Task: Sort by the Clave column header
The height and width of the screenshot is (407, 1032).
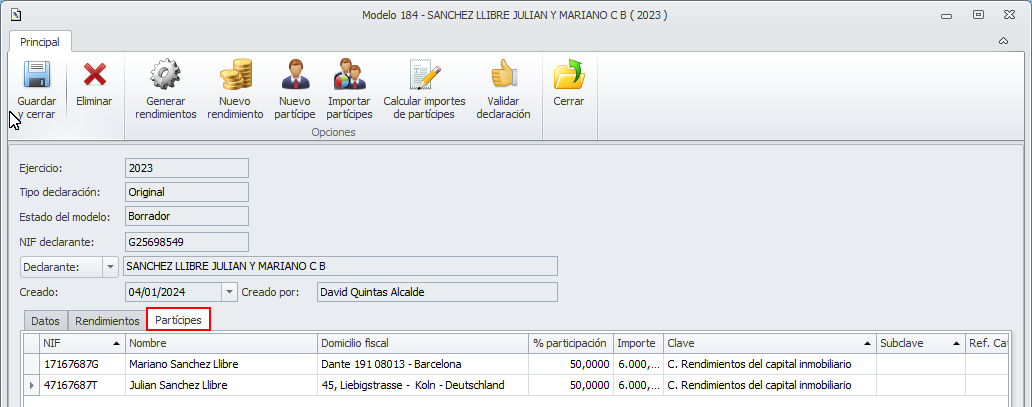Action: [770, 343]
